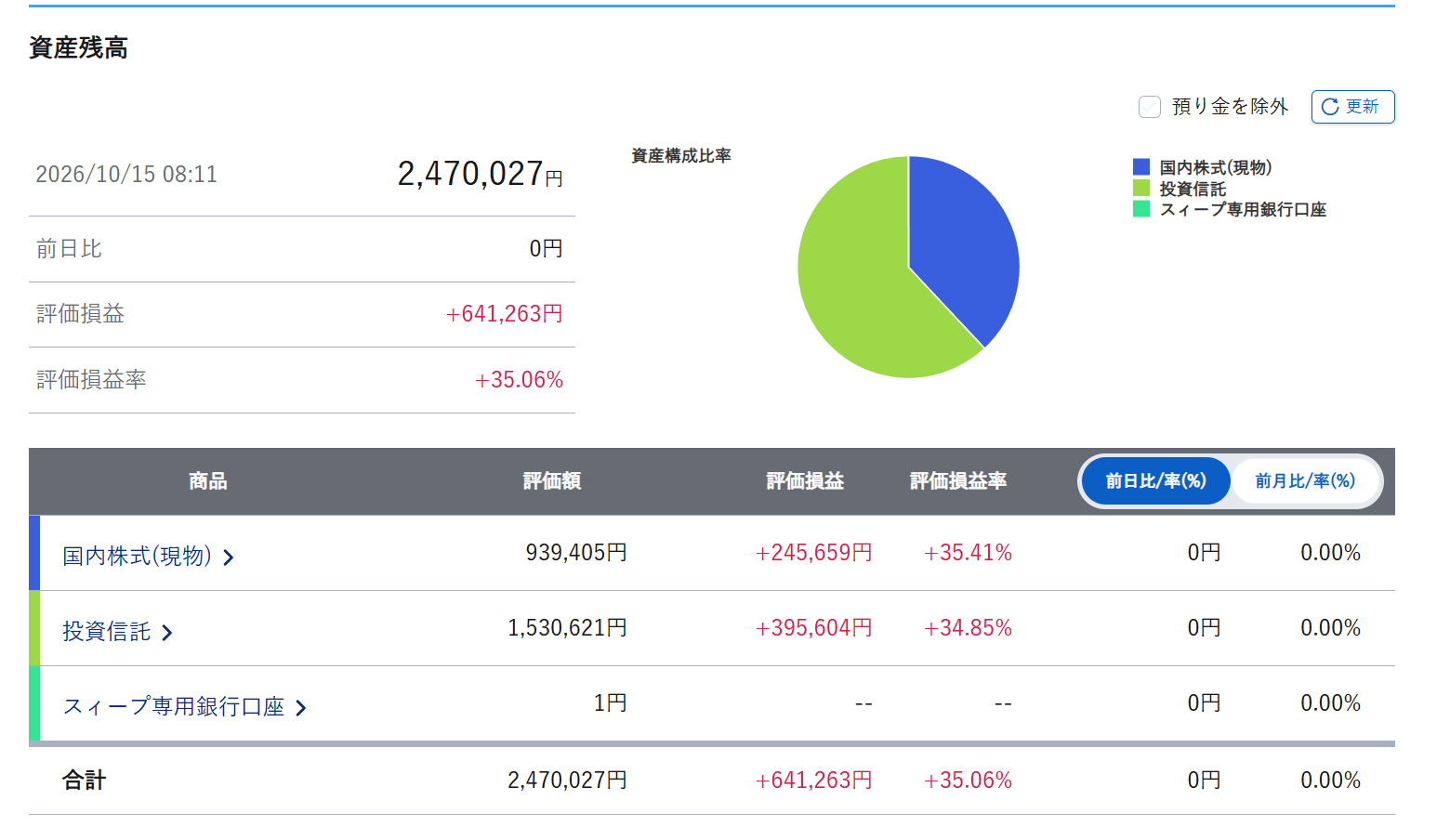
Task: Click +245,659円 in the 国内株式 row
Action: 813,553
